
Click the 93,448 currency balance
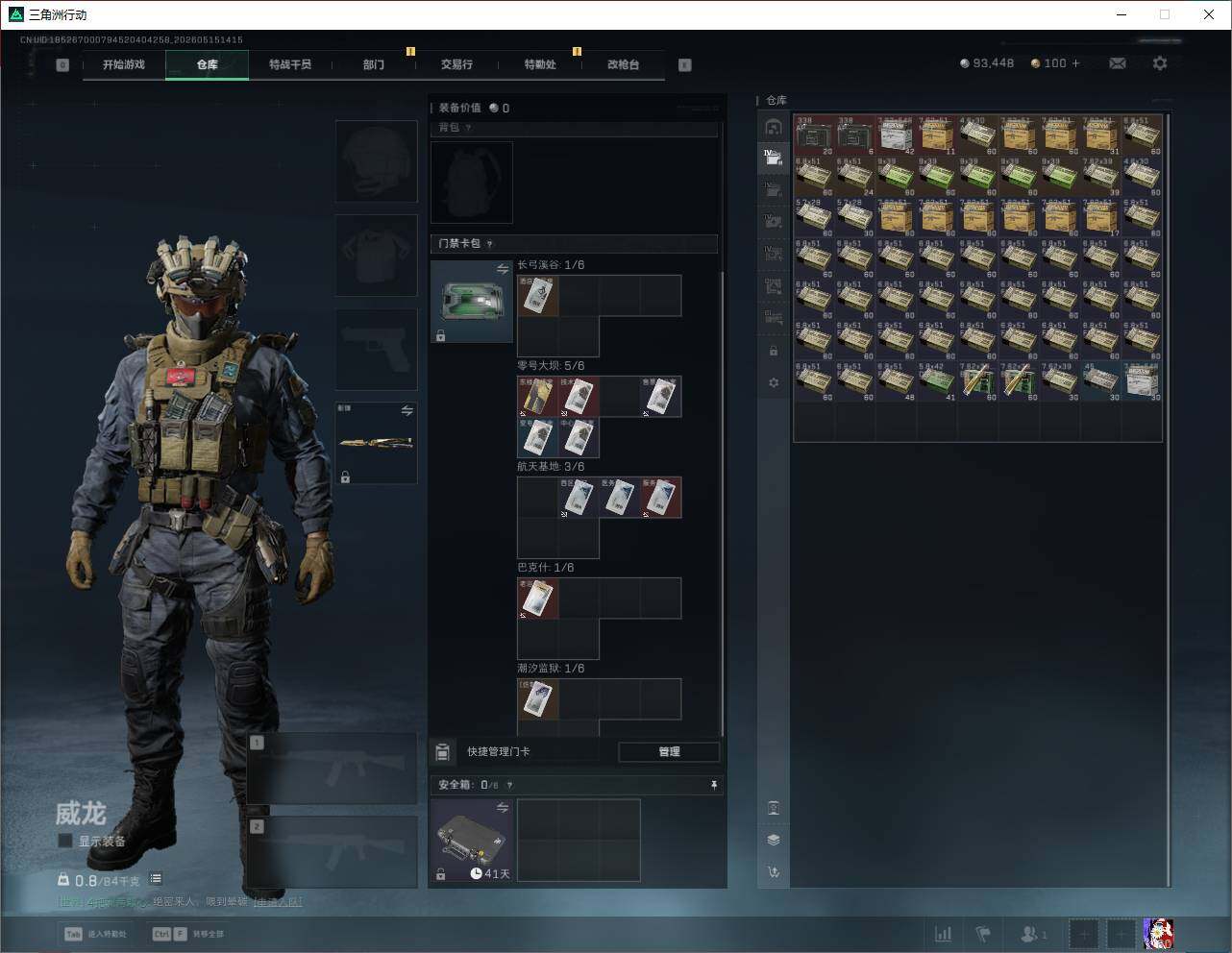pyautogui.click(x=987, y=63)
